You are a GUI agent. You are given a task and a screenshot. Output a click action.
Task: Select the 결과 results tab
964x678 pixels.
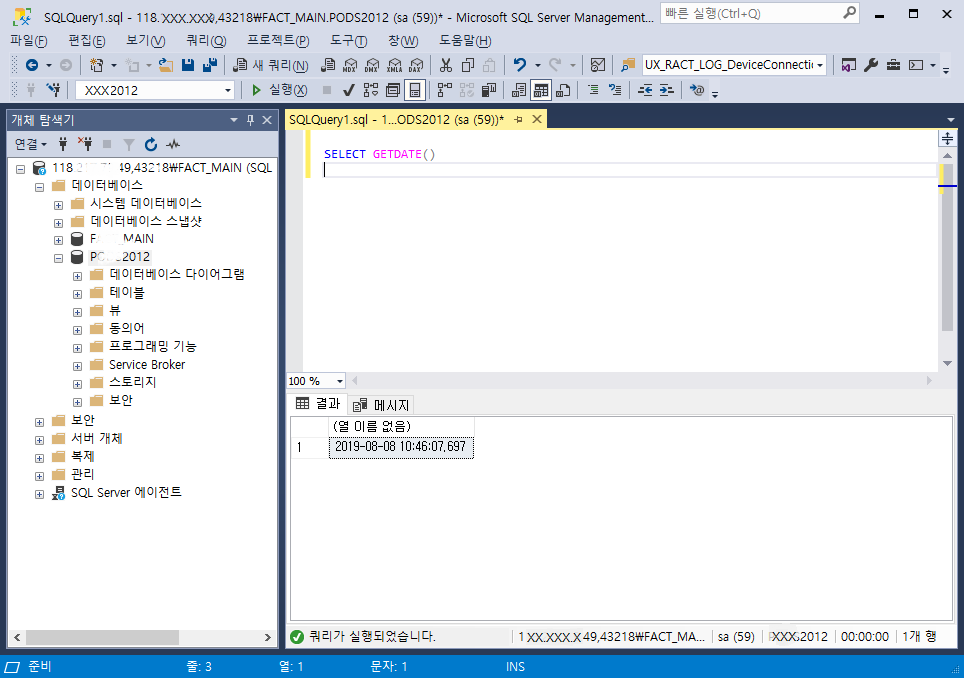(318, 404)
